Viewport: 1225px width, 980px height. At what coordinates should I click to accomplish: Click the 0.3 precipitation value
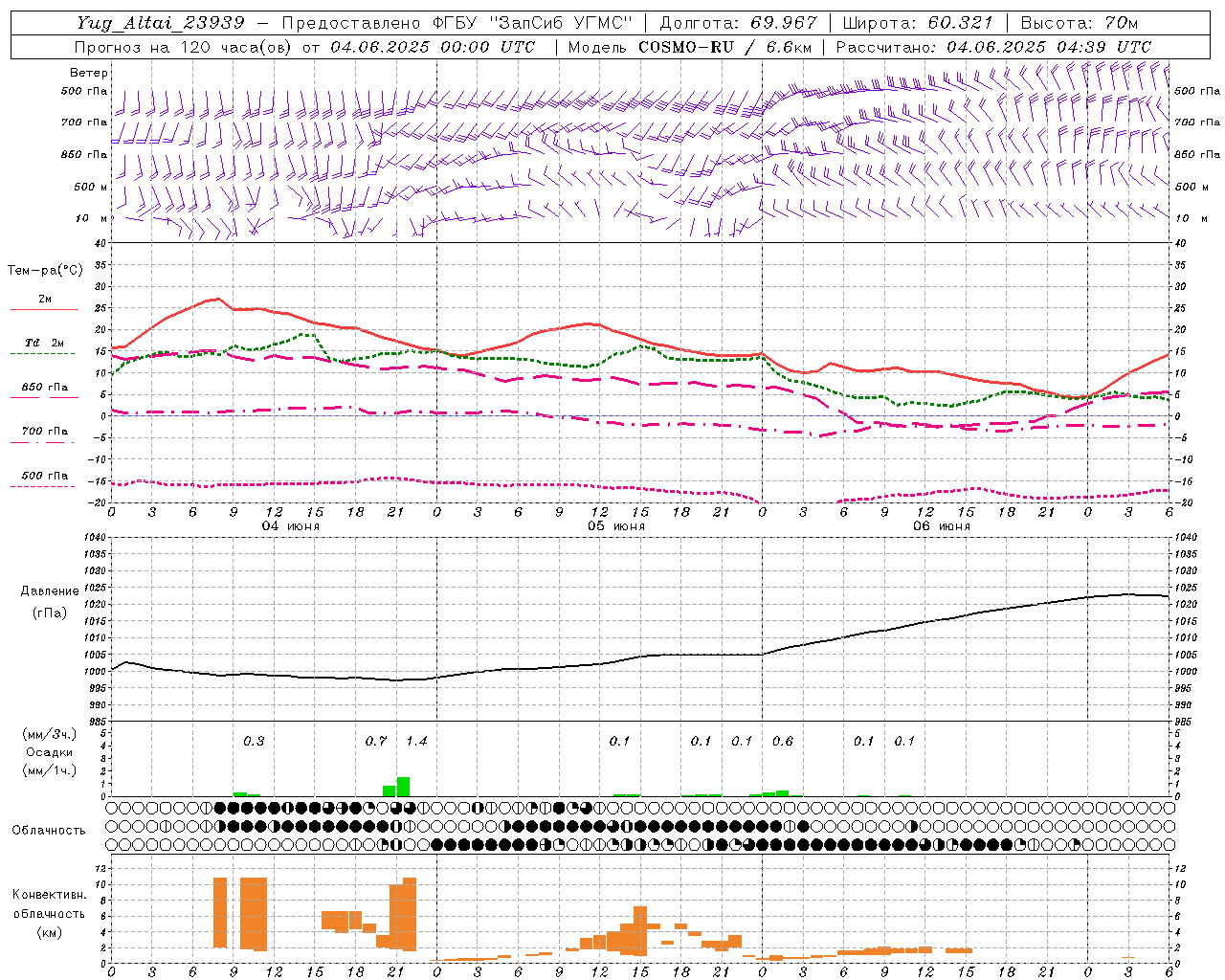click(254, 742)
